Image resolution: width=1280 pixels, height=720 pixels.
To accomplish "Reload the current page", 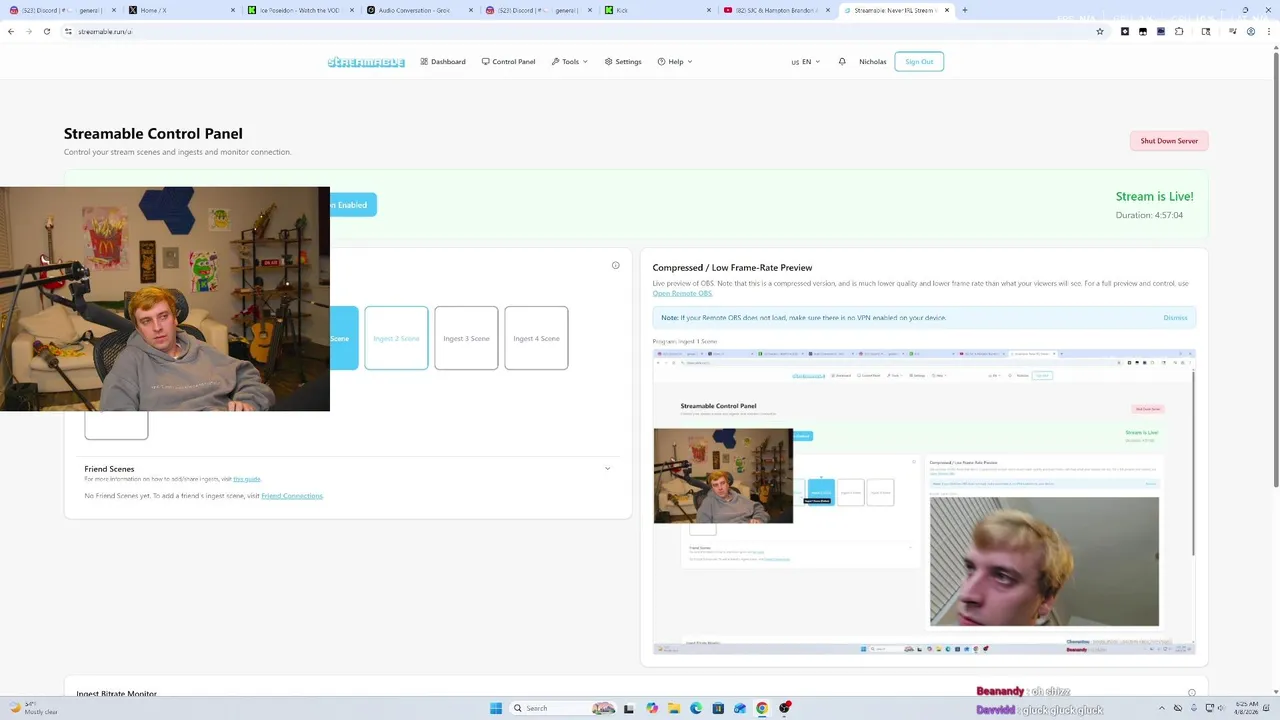I will pos(47,31).
